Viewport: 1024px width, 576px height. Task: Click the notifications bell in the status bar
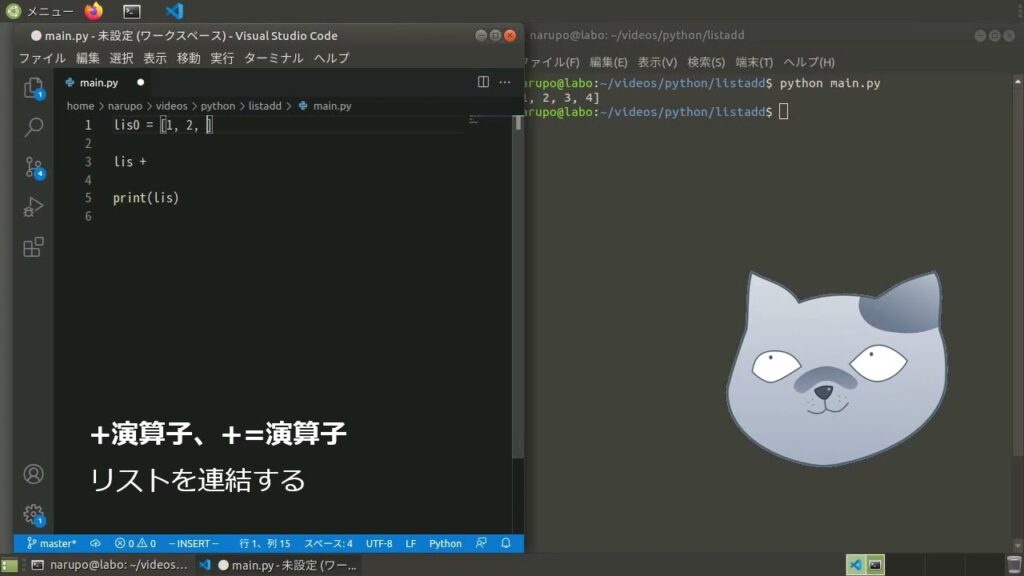(505, 543)
